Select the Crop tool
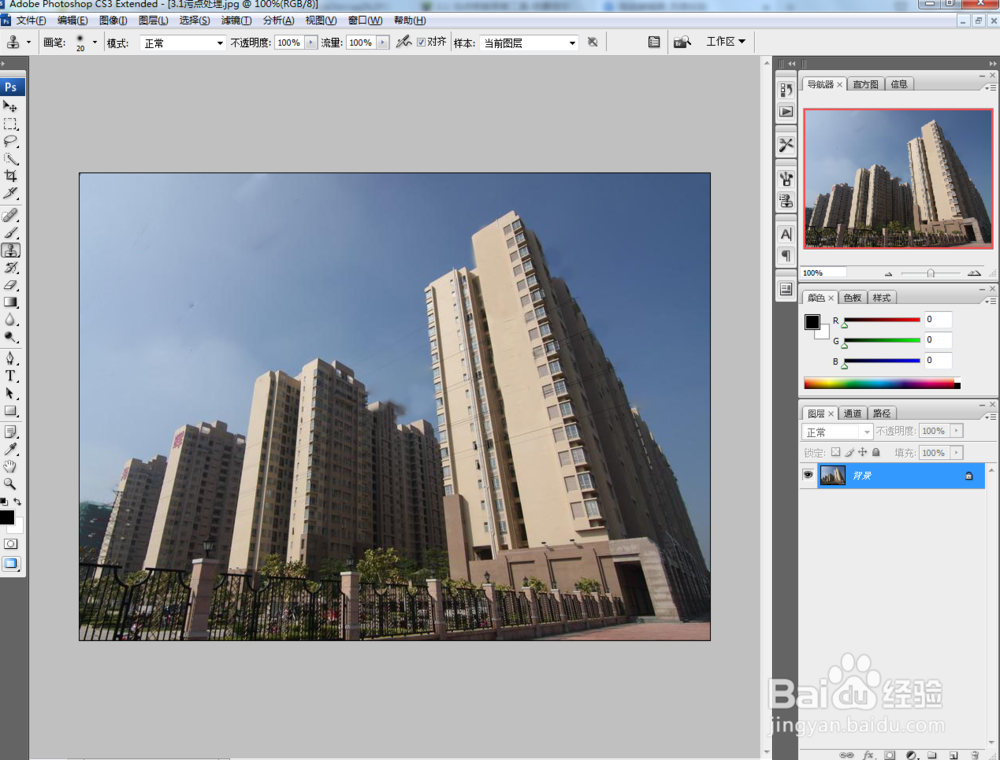The height and width of the screenshot is (760, 1000). coord(10,175)
